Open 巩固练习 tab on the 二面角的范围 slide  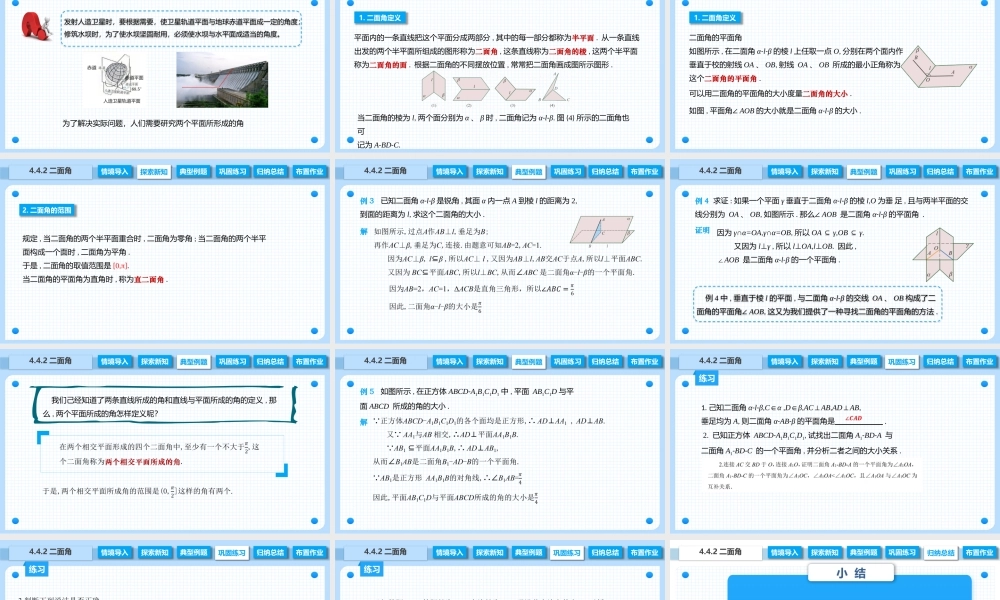pyautogui.click(x=232, y=172)
